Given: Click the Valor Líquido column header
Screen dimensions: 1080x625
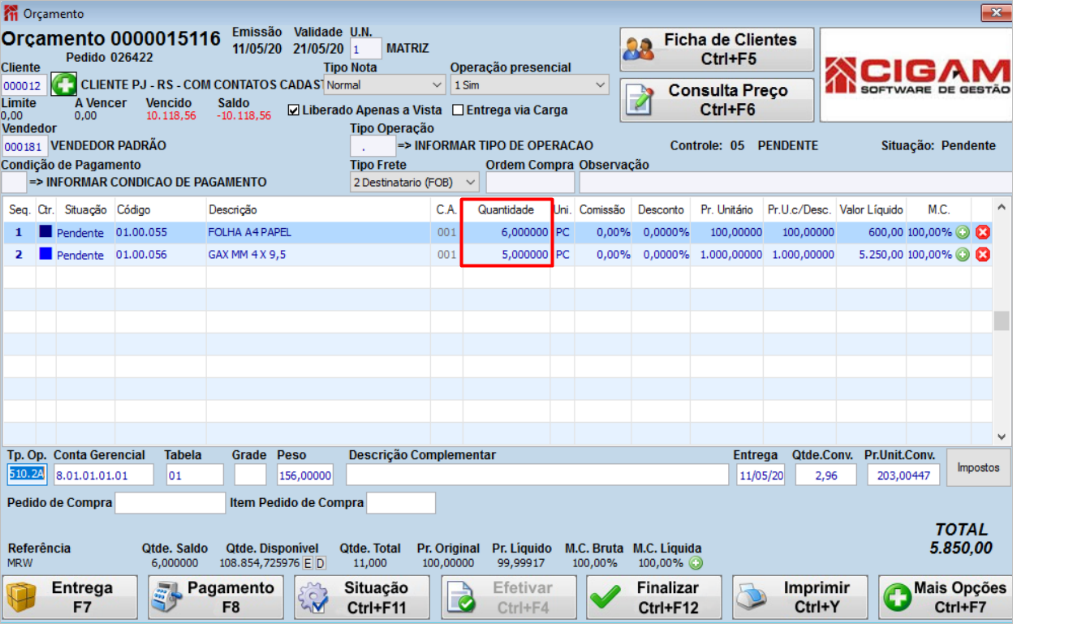Looking at the screenshot, I should click(x=869, y=209).
